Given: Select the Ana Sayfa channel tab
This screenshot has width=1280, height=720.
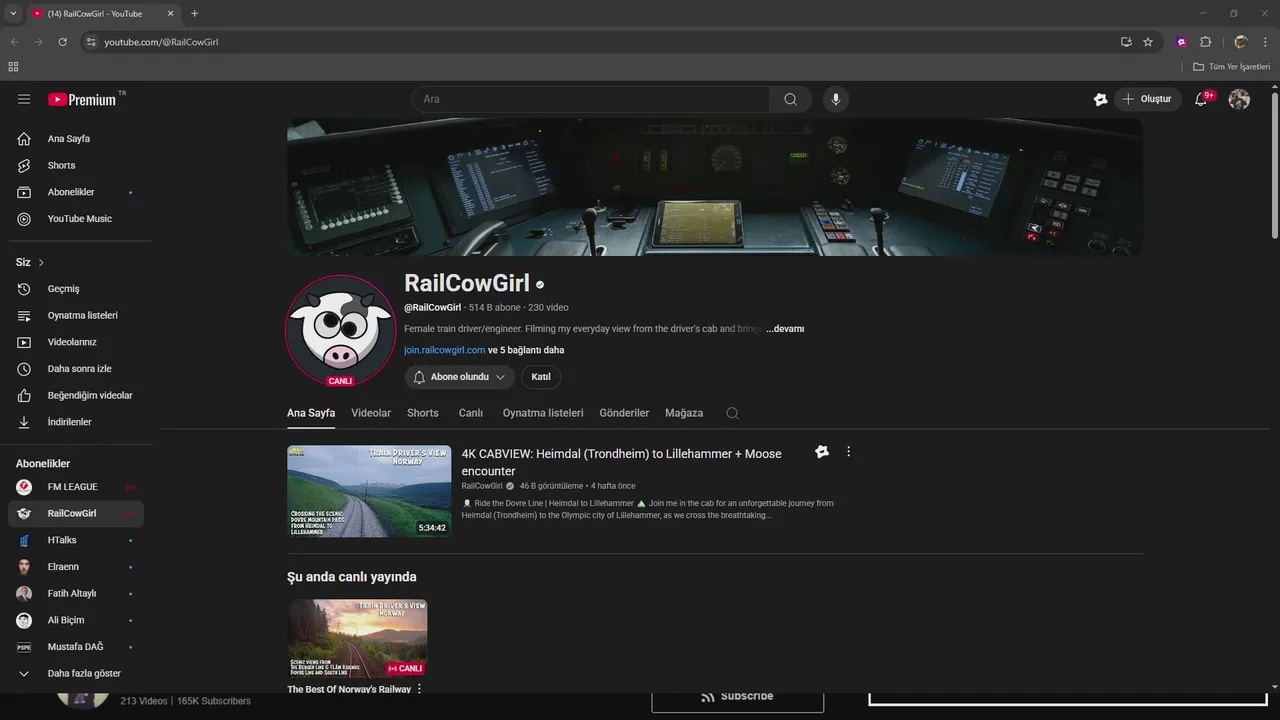Looking at the screenshot, I should click(x=311, y=413).
